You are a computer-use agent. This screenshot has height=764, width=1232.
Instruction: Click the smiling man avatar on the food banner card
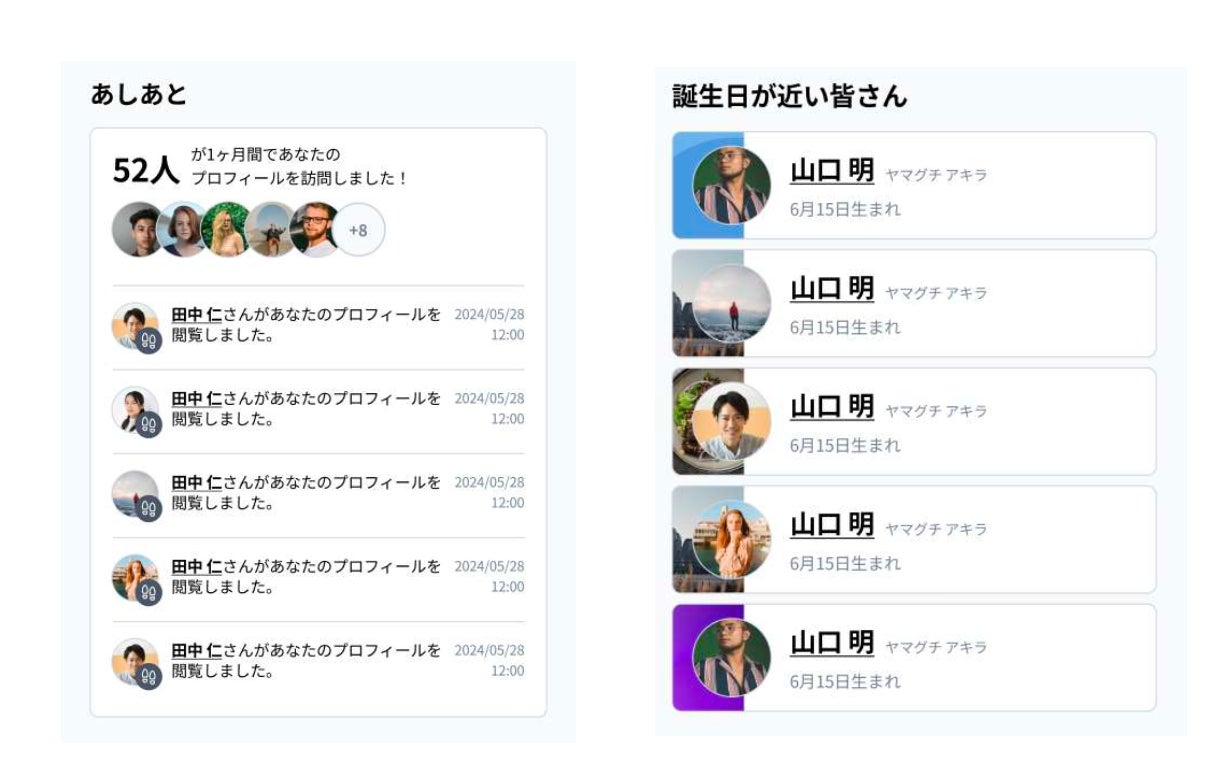[732, 421]
